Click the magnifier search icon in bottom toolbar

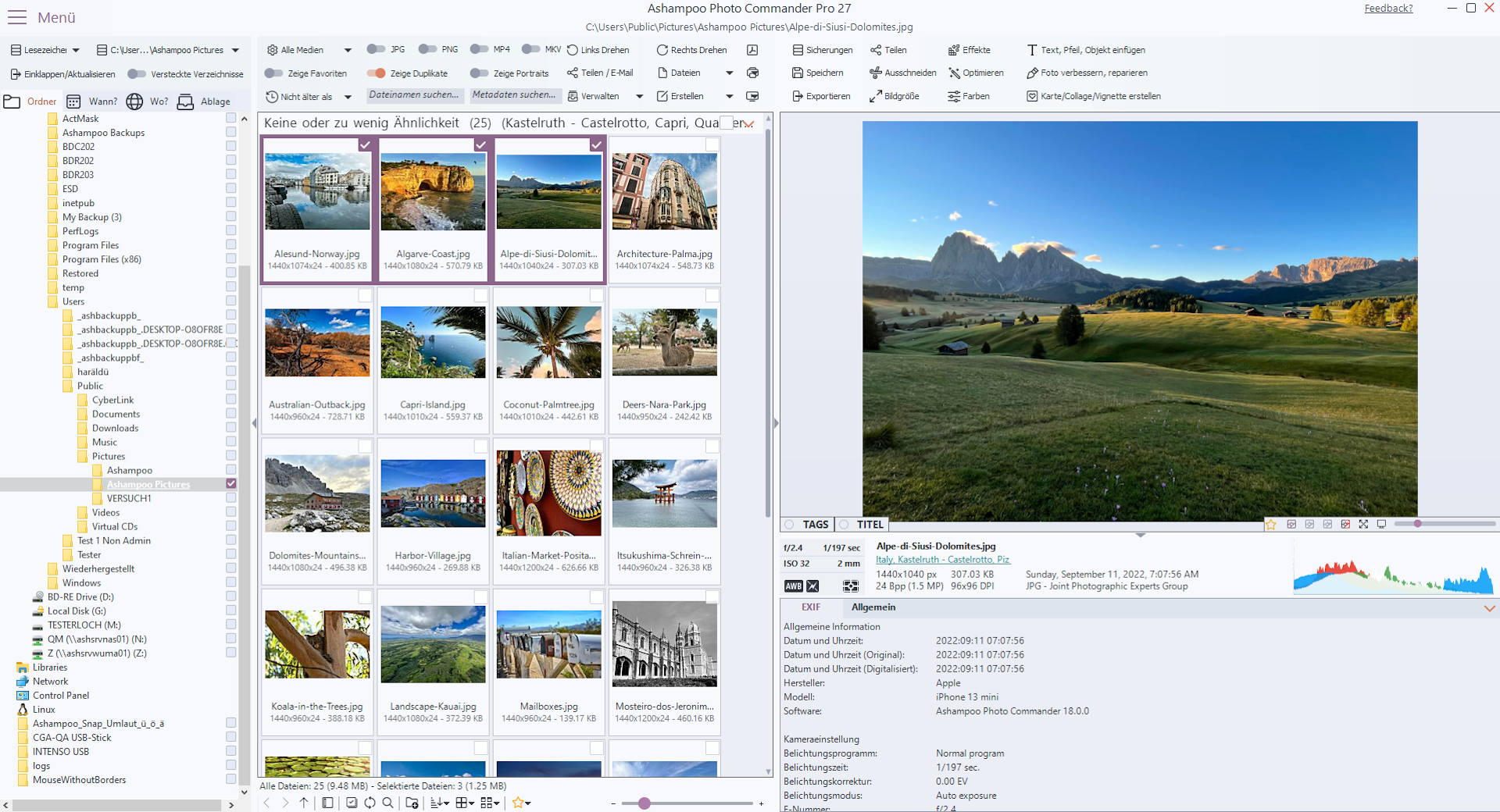click(x=387, y=803)
